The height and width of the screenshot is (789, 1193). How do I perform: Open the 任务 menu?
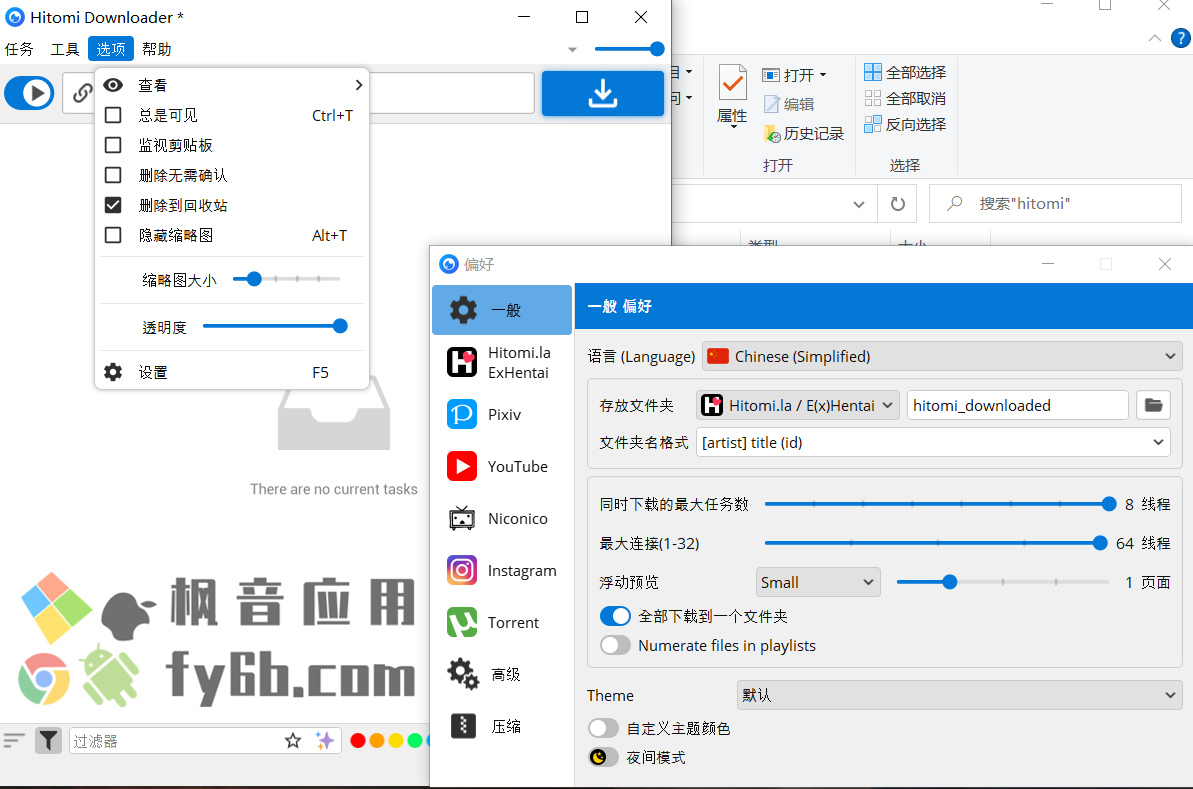click(19, 49)
